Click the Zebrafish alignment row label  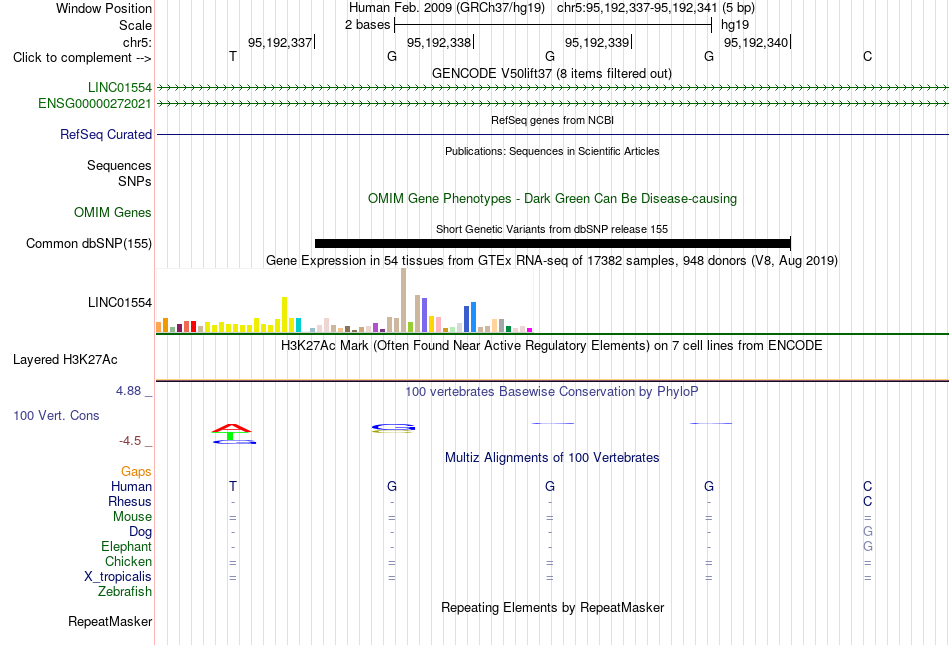point(125,591)
